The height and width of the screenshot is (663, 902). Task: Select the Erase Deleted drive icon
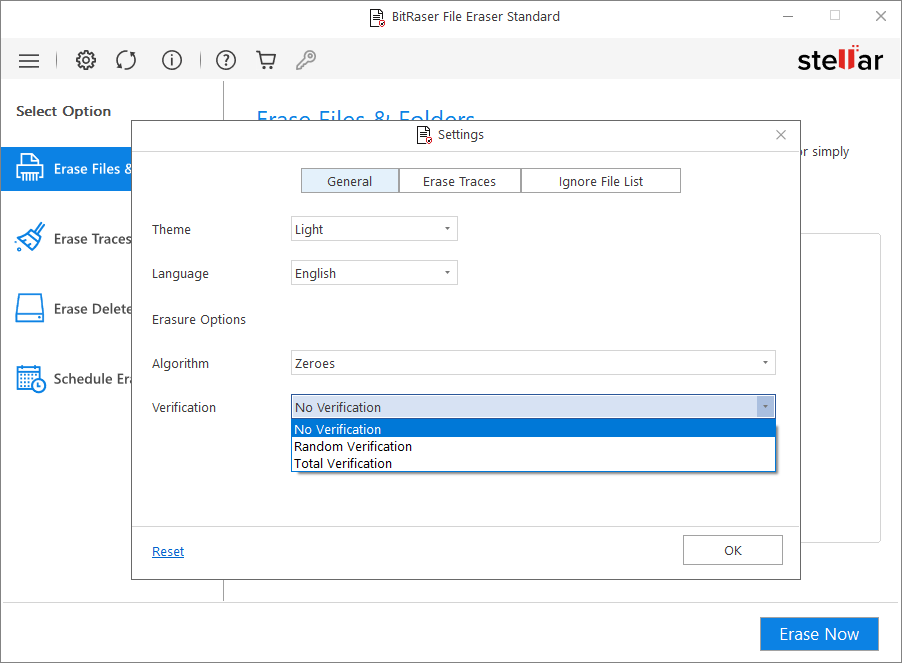29,308
